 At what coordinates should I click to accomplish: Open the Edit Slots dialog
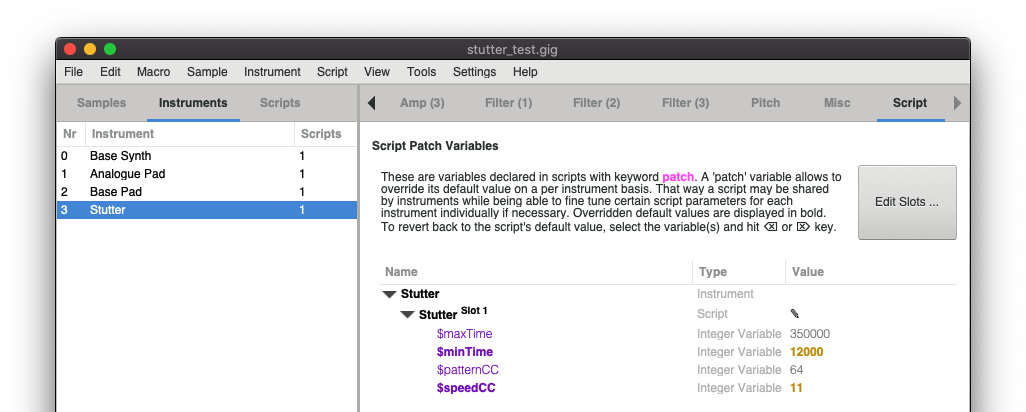pos(907,202)
